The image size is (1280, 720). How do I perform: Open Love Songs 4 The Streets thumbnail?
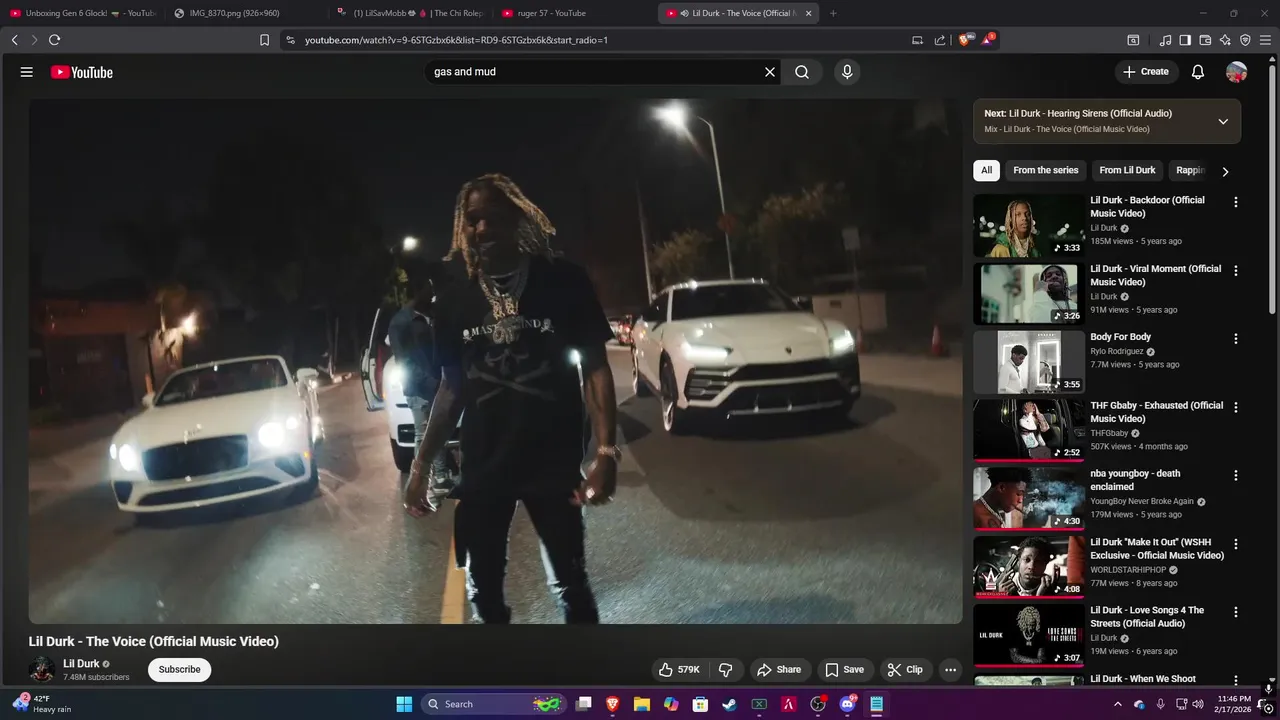coord(1029,635)
